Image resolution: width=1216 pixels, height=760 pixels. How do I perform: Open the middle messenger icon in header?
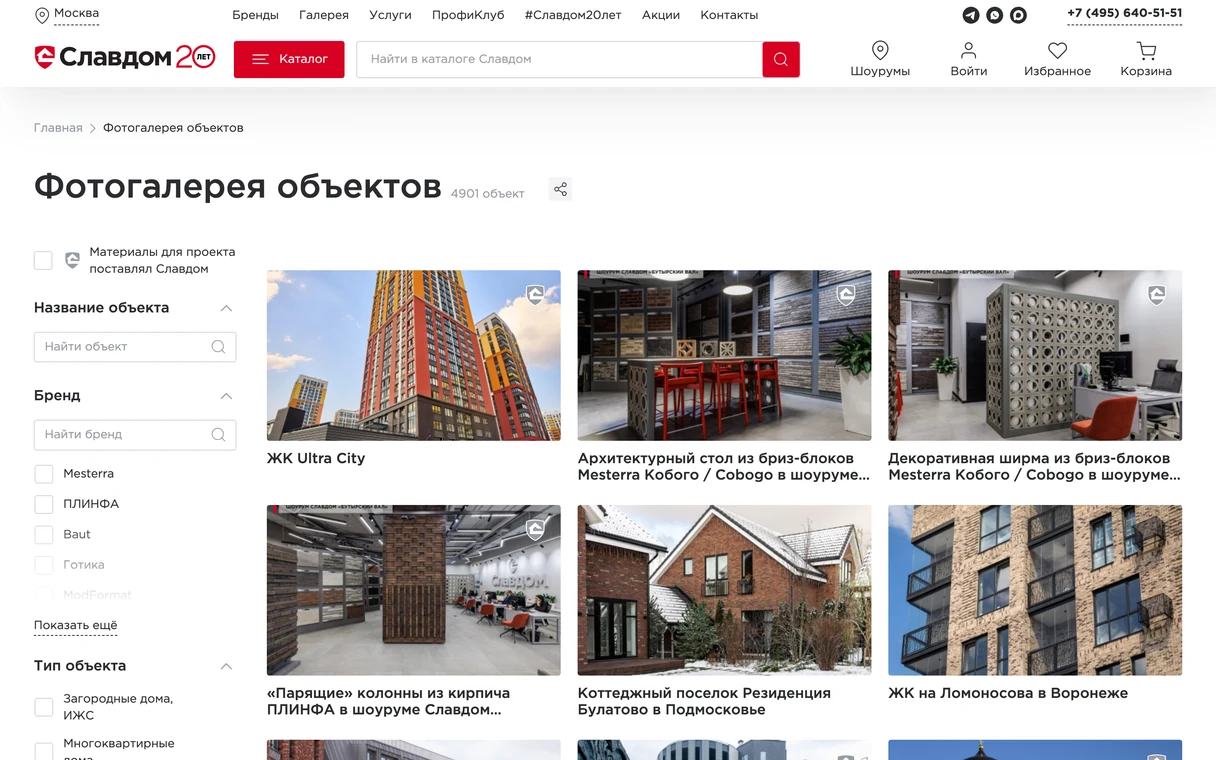click(x=994, y=15)
